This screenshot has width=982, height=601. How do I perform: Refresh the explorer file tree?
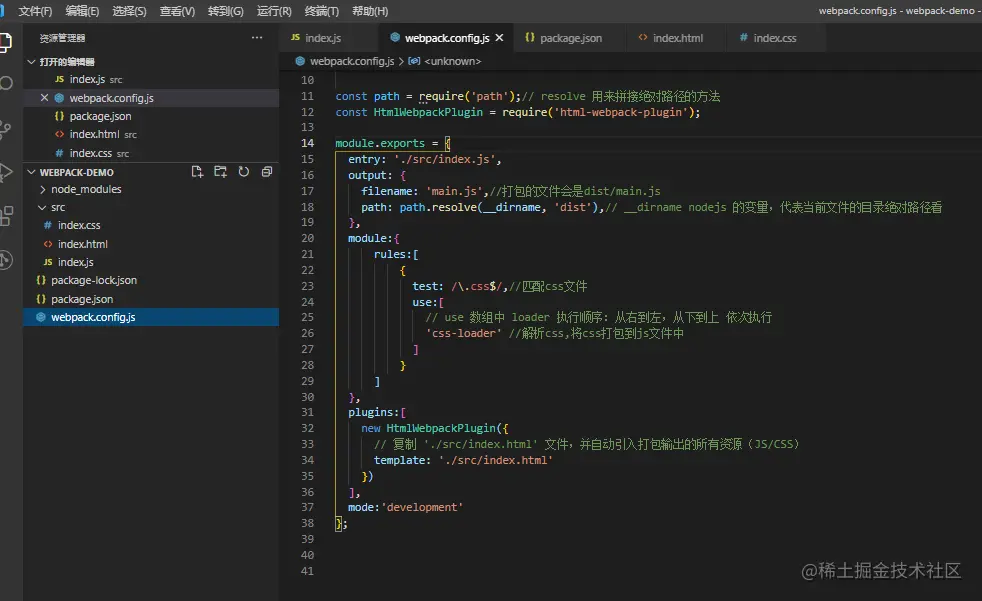(243, 172)
